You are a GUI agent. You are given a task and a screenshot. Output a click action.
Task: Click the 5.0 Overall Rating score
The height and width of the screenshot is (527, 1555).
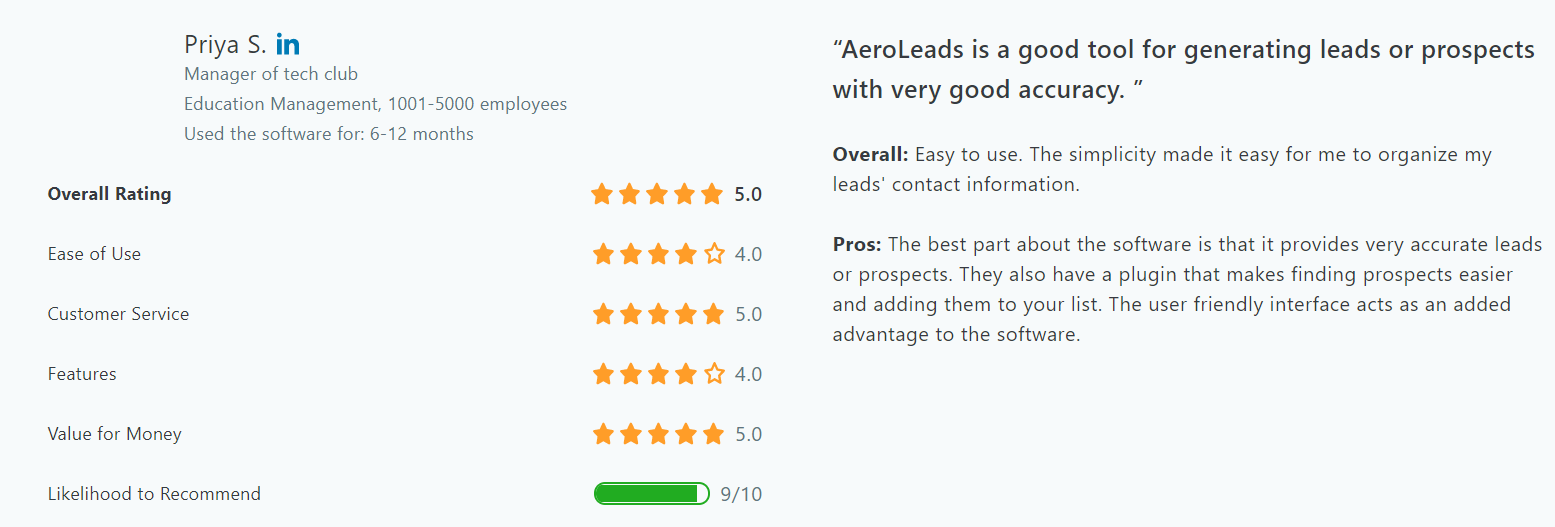748,194
